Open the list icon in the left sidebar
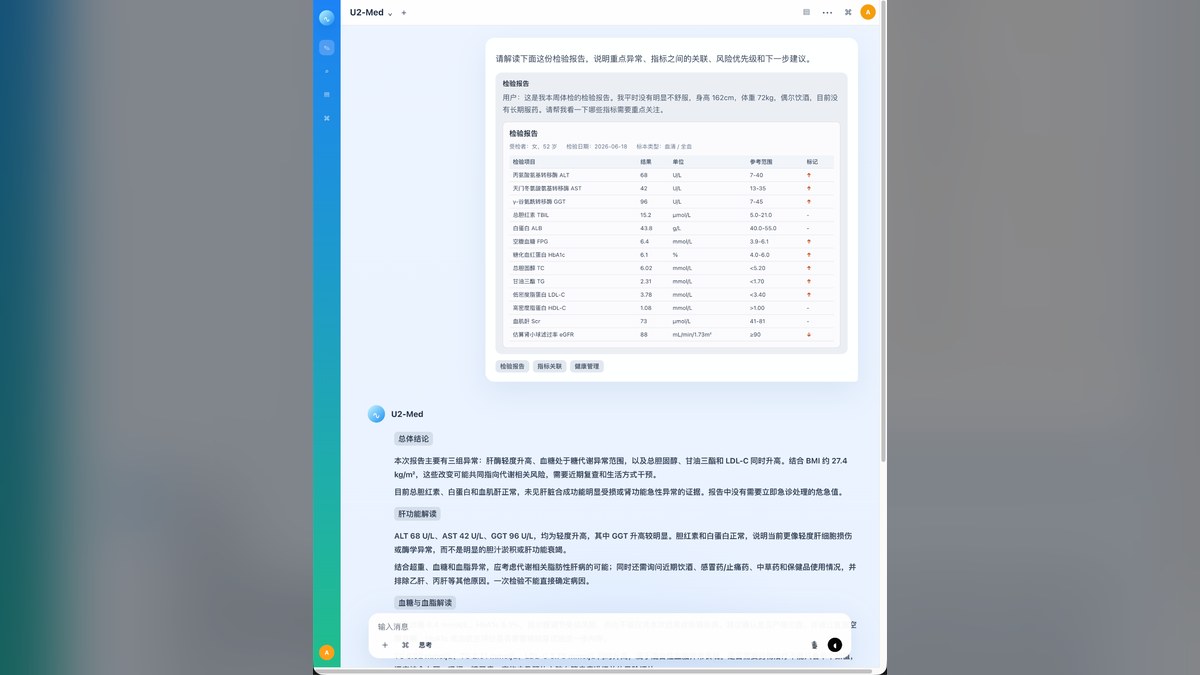 pyautogui.click(x=327, y=94)
